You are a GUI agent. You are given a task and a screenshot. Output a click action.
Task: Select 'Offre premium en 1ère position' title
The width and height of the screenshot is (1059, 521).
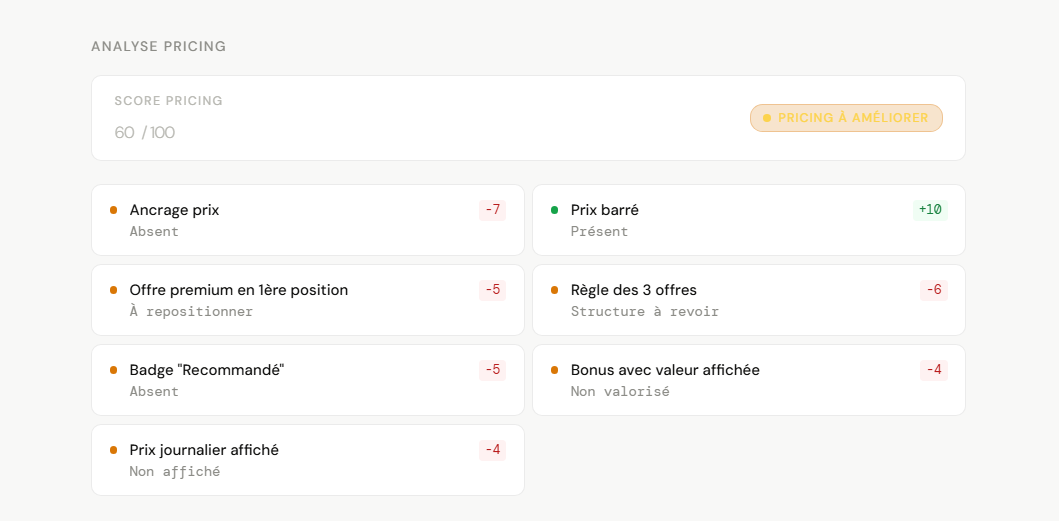239,290
